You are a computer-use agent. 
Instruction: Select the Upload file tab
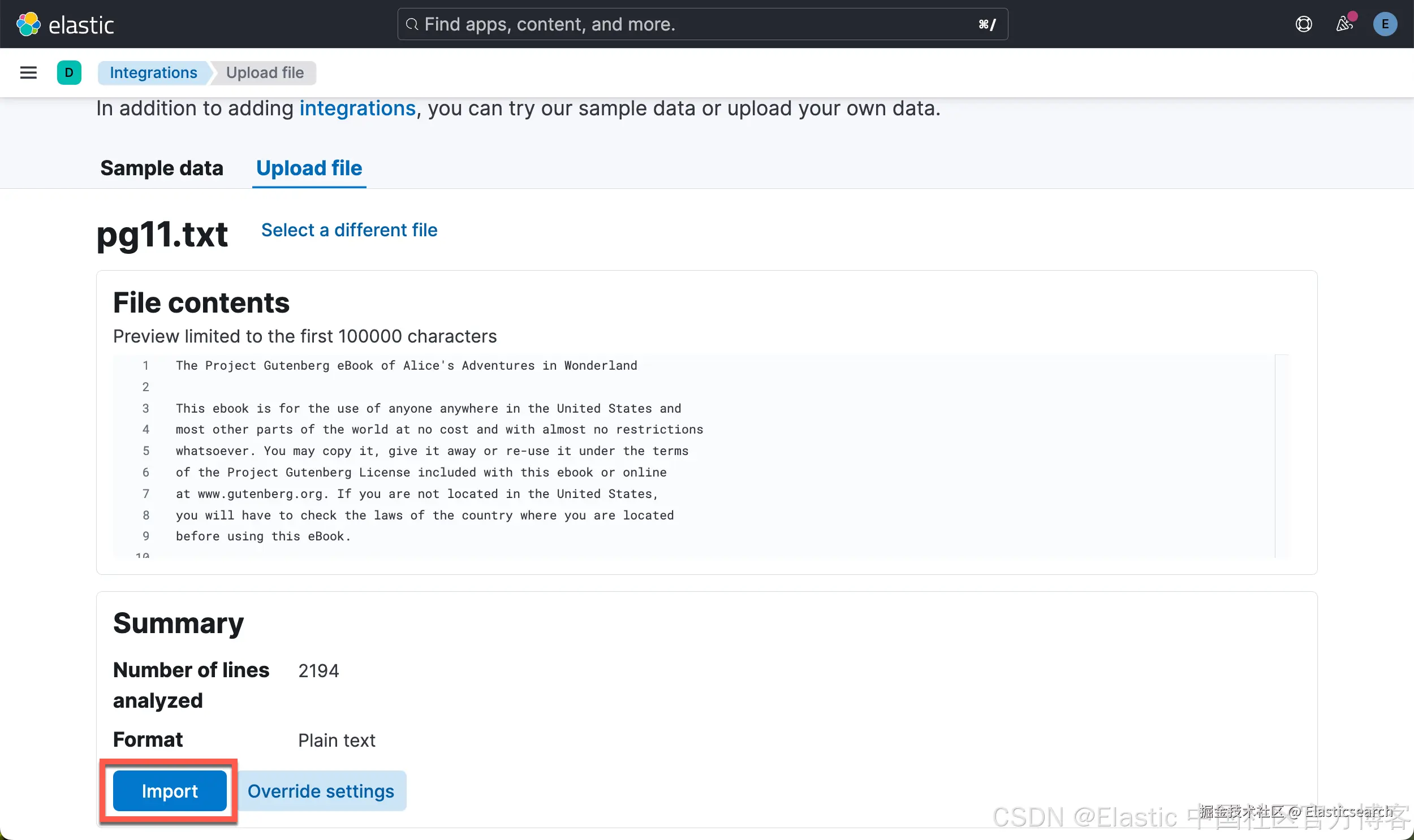tap(309, 168)
